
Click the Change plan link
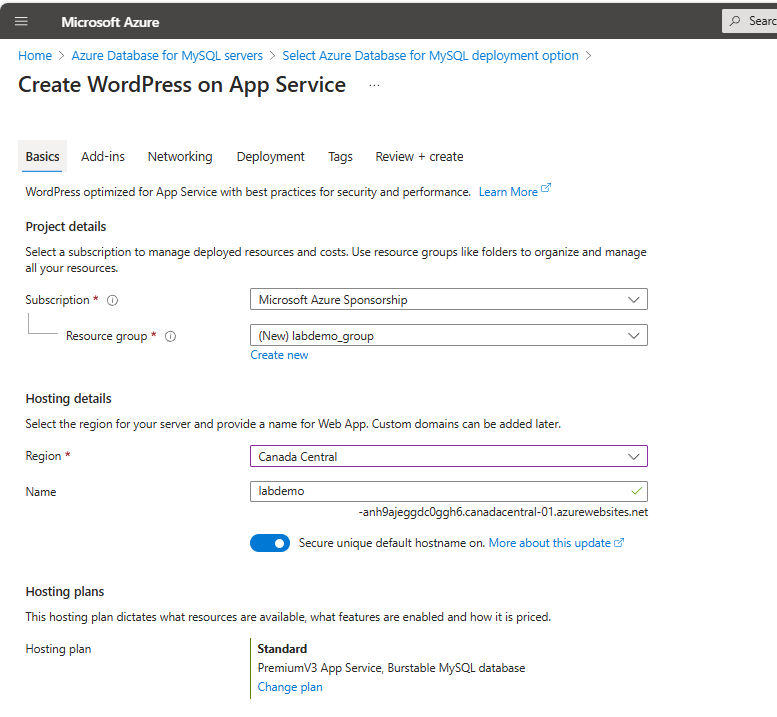tap(290, 687)
